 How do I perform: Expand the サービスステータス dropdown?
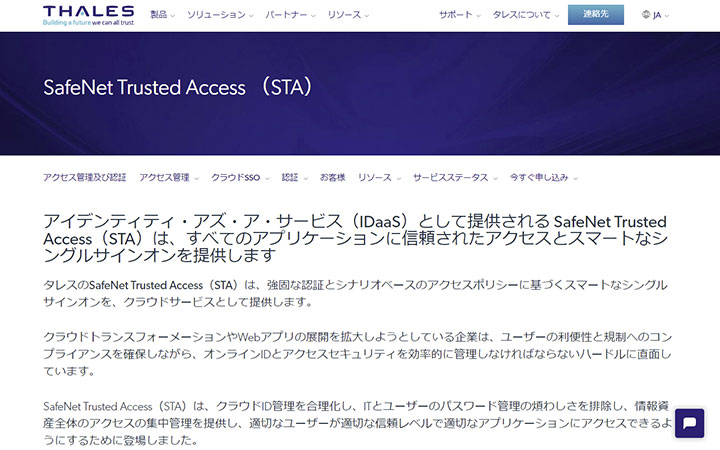tap(455, 177)
